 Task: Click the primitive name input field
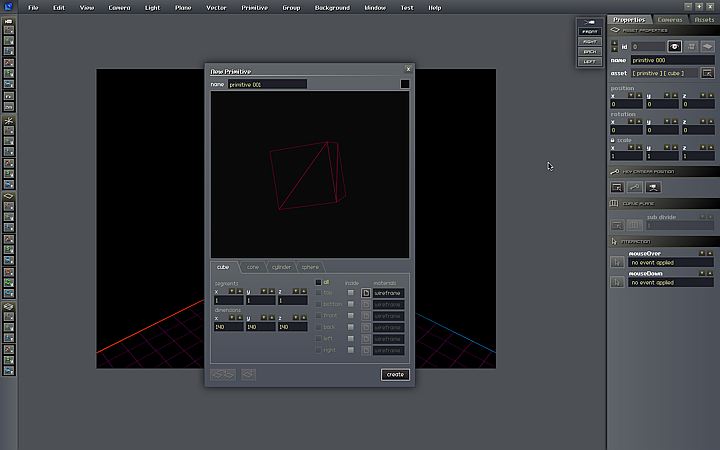point(266,84)
